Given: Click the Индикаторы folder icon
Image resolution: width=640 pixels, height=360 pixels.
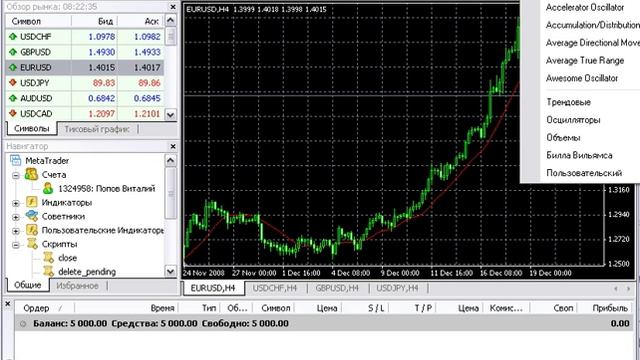Looking at the screenshot, I should point(31,202).
